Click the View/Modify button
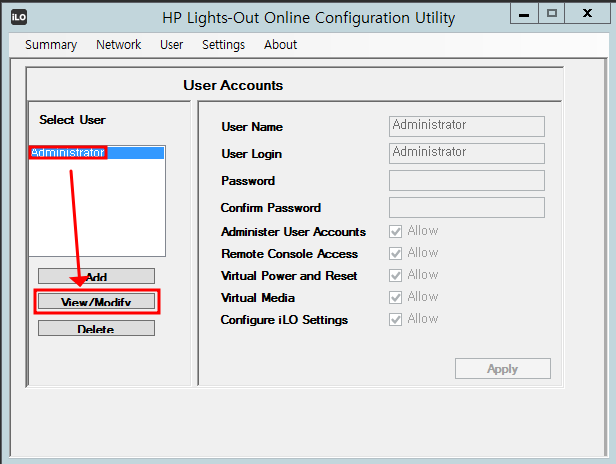This screenshot has width=616, height=464. pos(96,301)
